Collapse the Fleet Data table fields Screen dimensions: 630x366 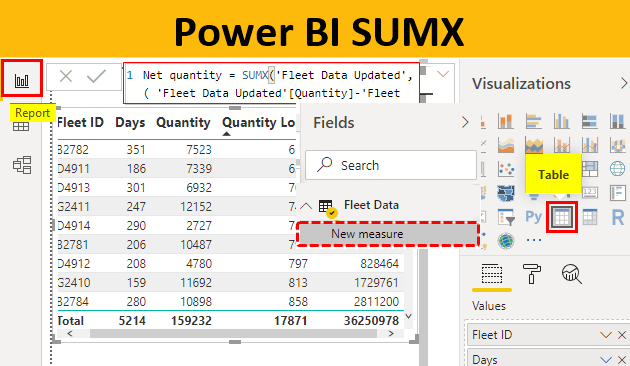[x=306, y=207]
